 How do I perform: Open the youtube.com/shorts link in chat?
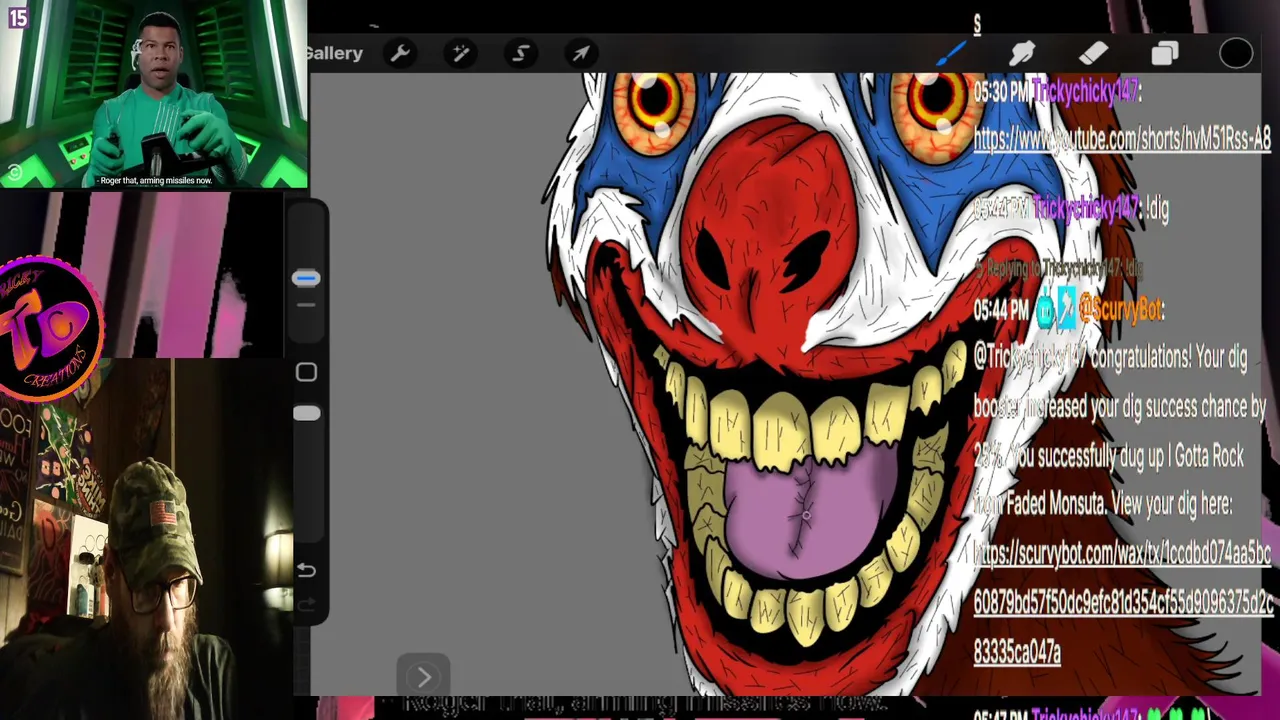(x=1121, y=140)
